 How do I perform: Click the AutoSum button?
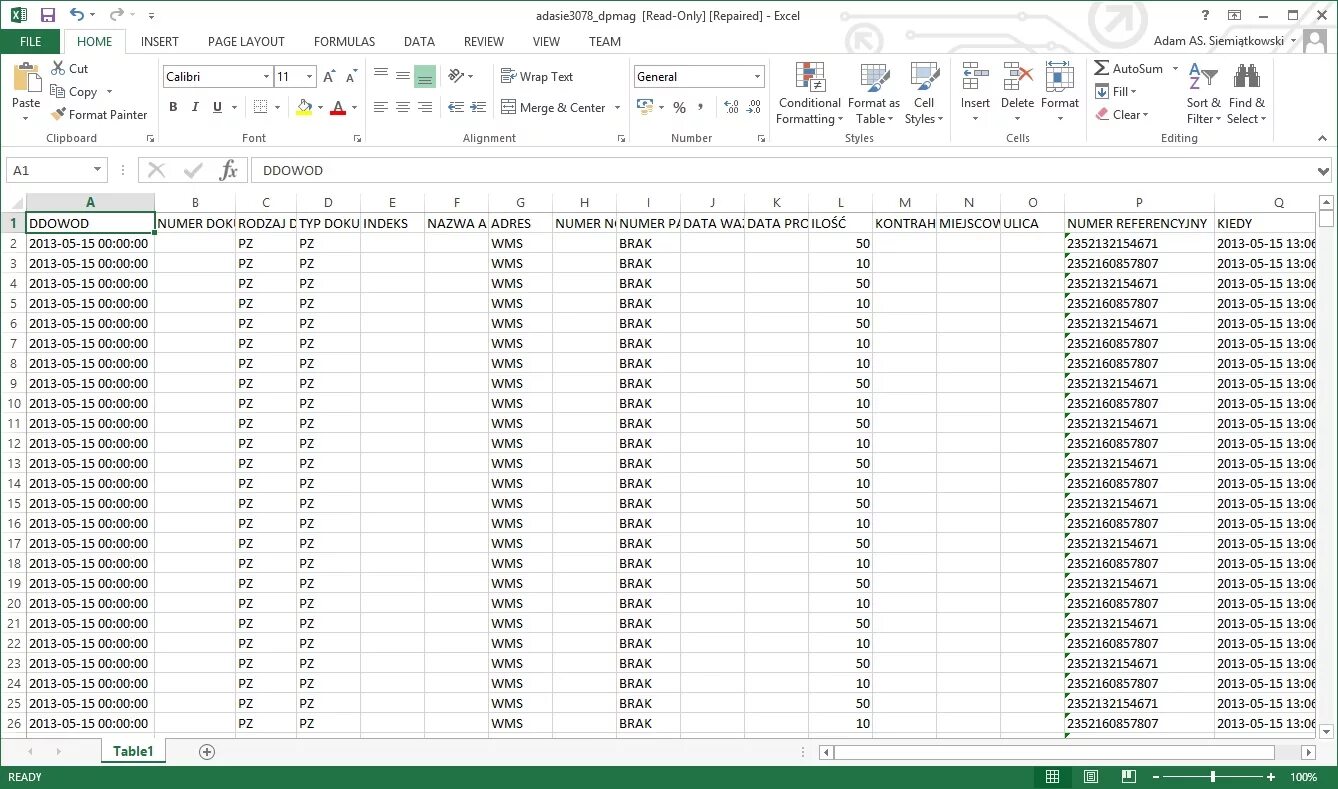tap(1128, 69)
